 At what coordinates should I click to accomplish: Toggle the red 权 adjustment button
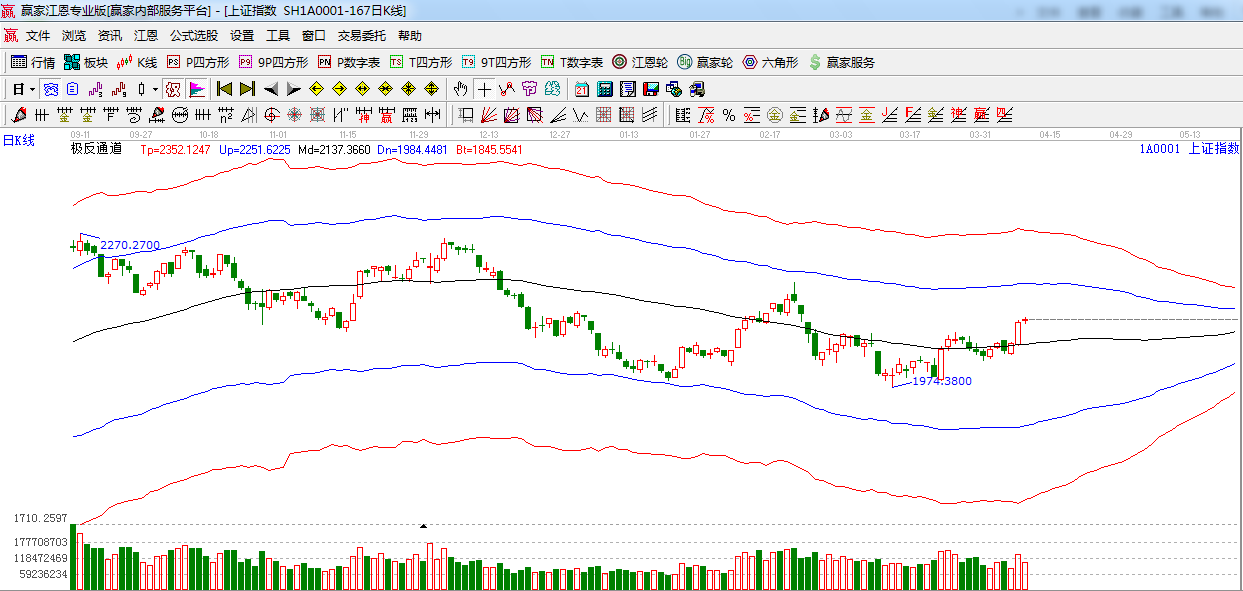click(x=174, y=89)
